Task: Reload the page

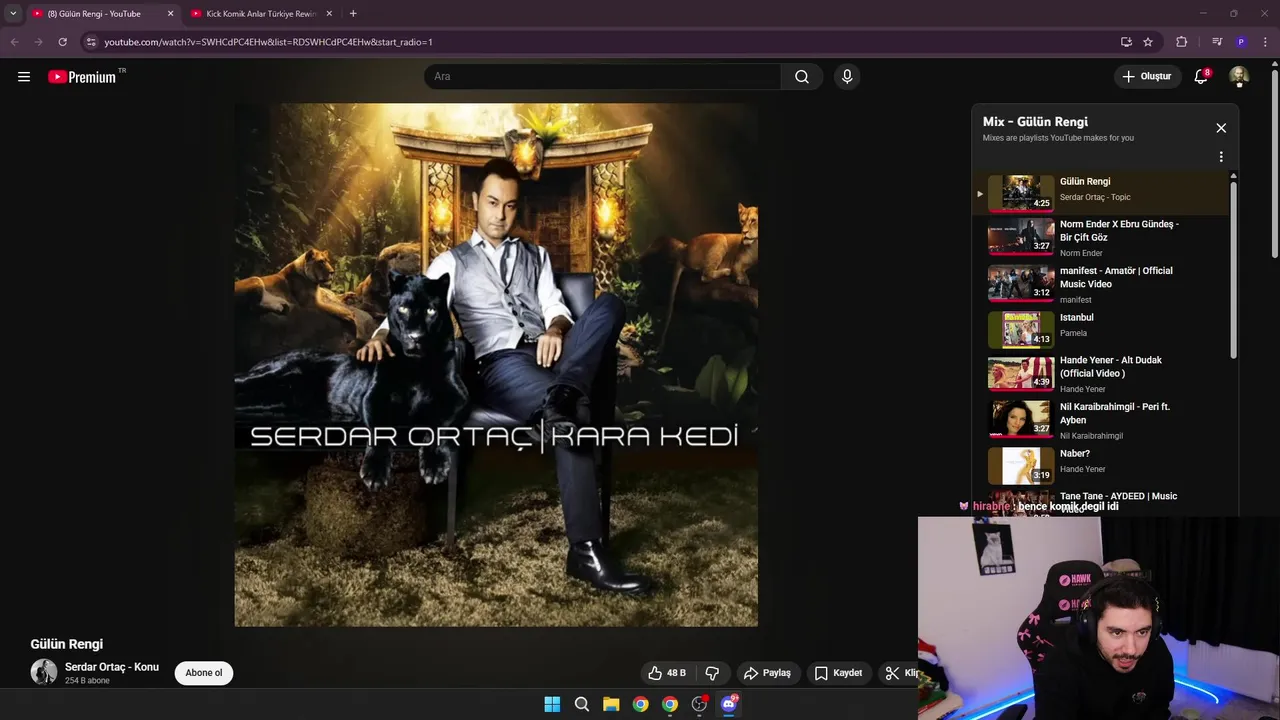Action: point(62,42)
